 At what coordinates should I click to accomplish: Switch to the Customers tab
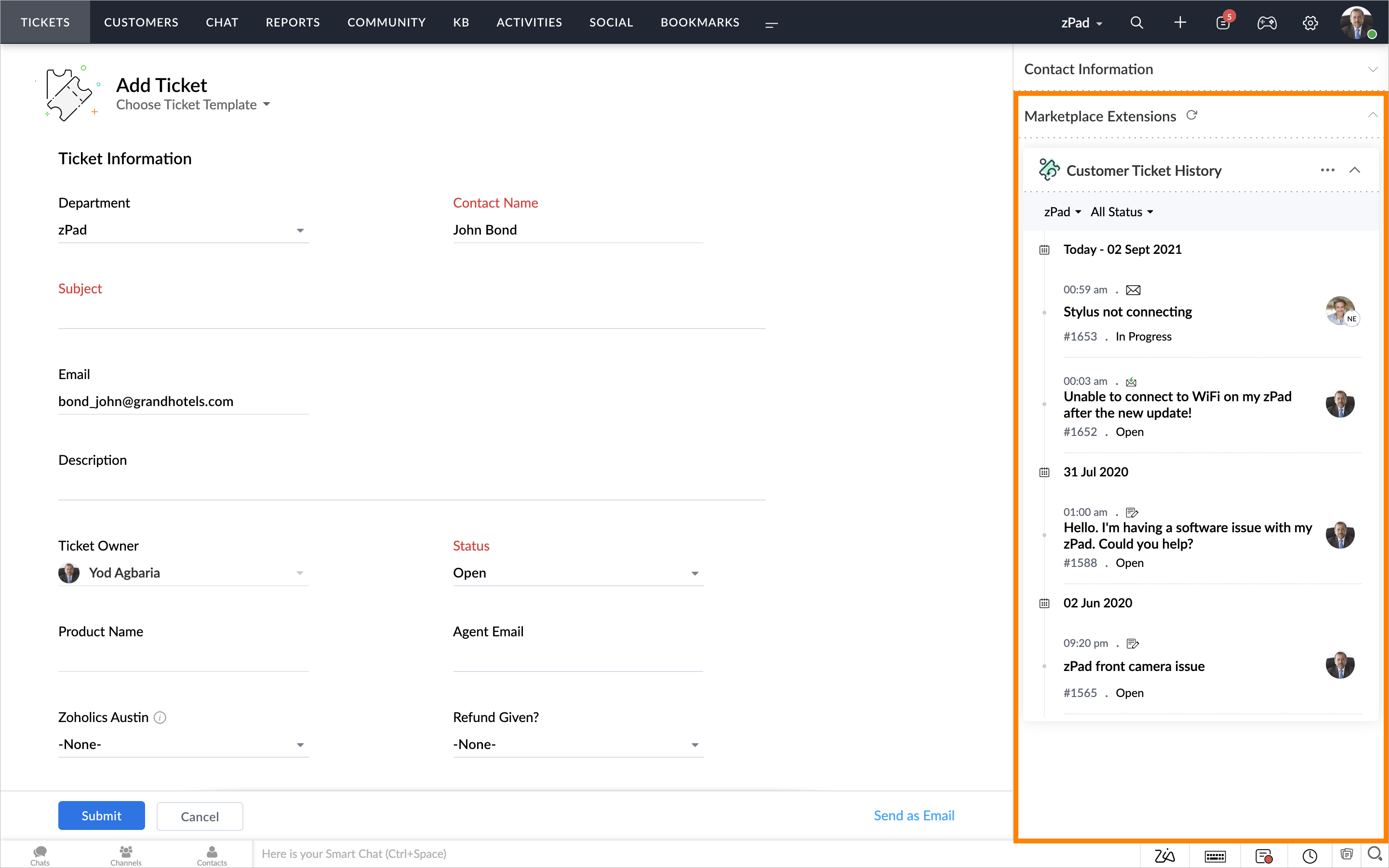click(141, 22)
